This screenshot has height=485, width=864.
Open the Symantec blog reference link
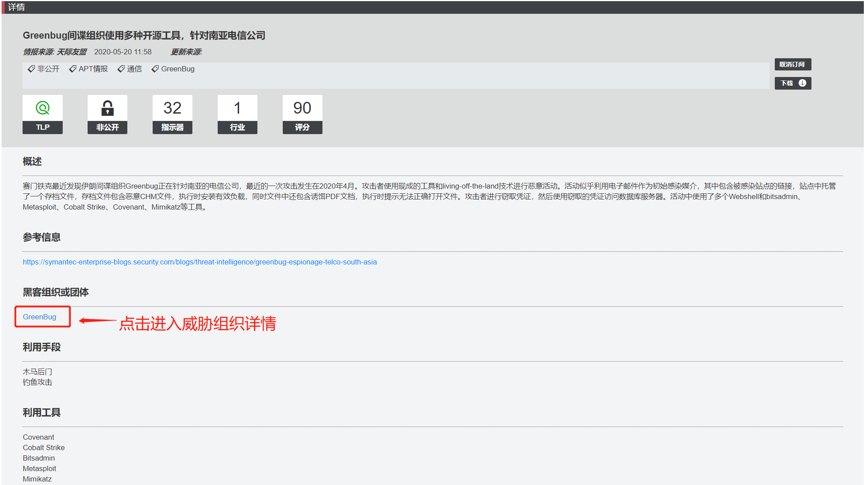pyautogui.click(x=199, y=262)
